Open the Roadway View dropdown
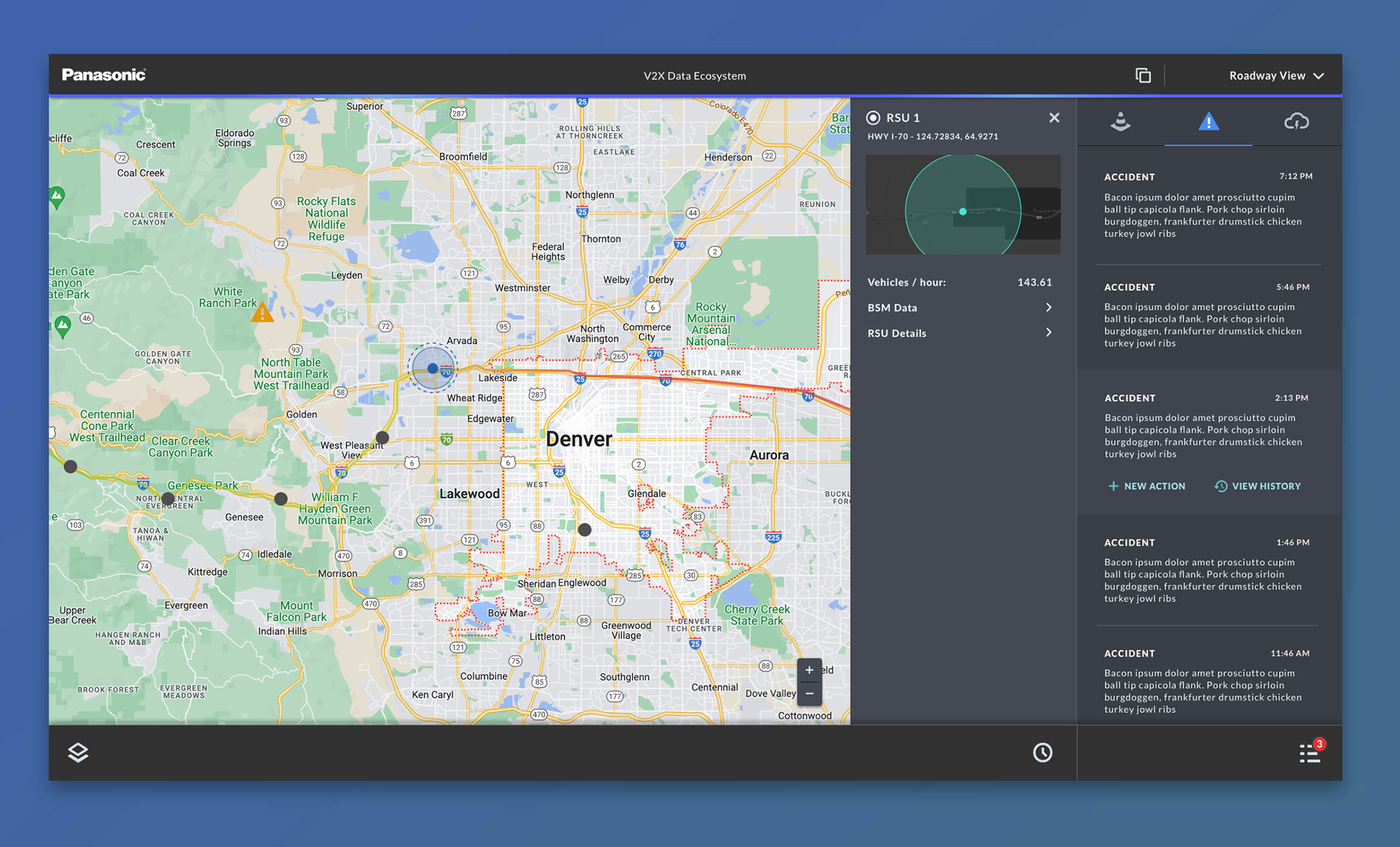The width and height of the screenshot is (1400, 847). [x=1276, y=76]
